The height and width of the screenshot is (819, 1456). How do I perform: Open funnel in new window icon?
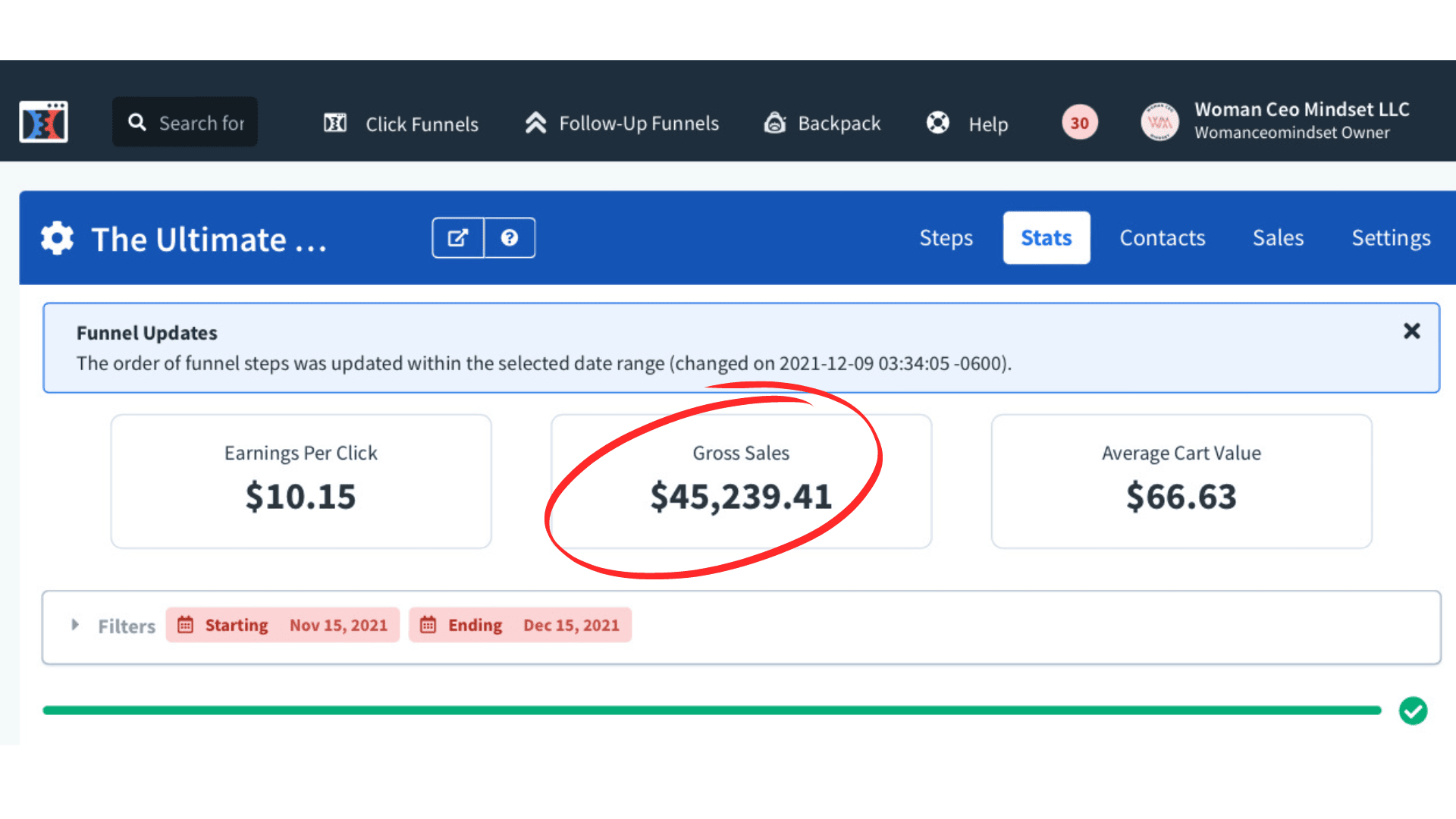[458, 238]
